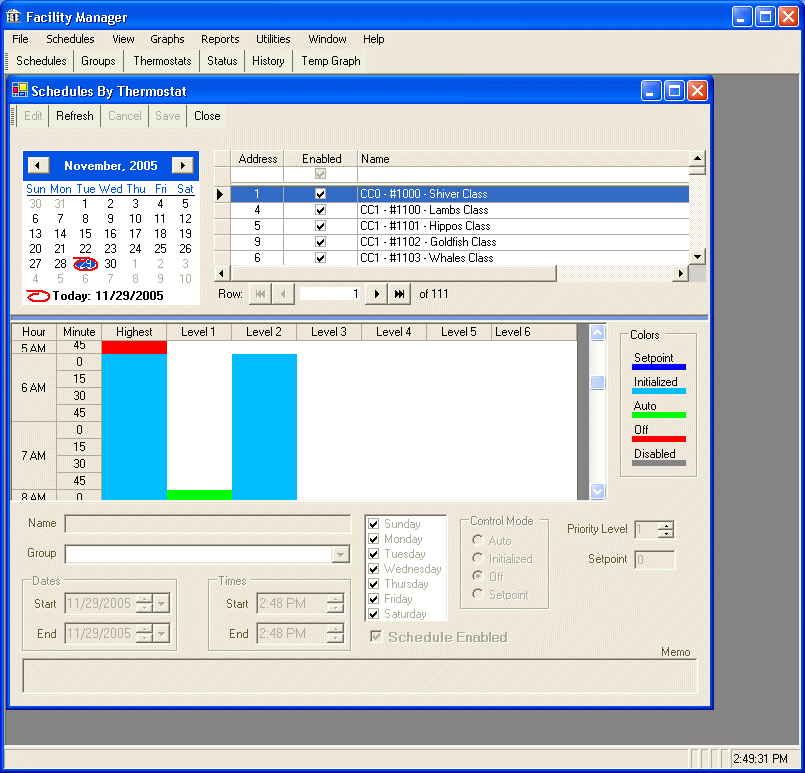
Task: Click the Start date spinner
Action: tap(145, 604)
